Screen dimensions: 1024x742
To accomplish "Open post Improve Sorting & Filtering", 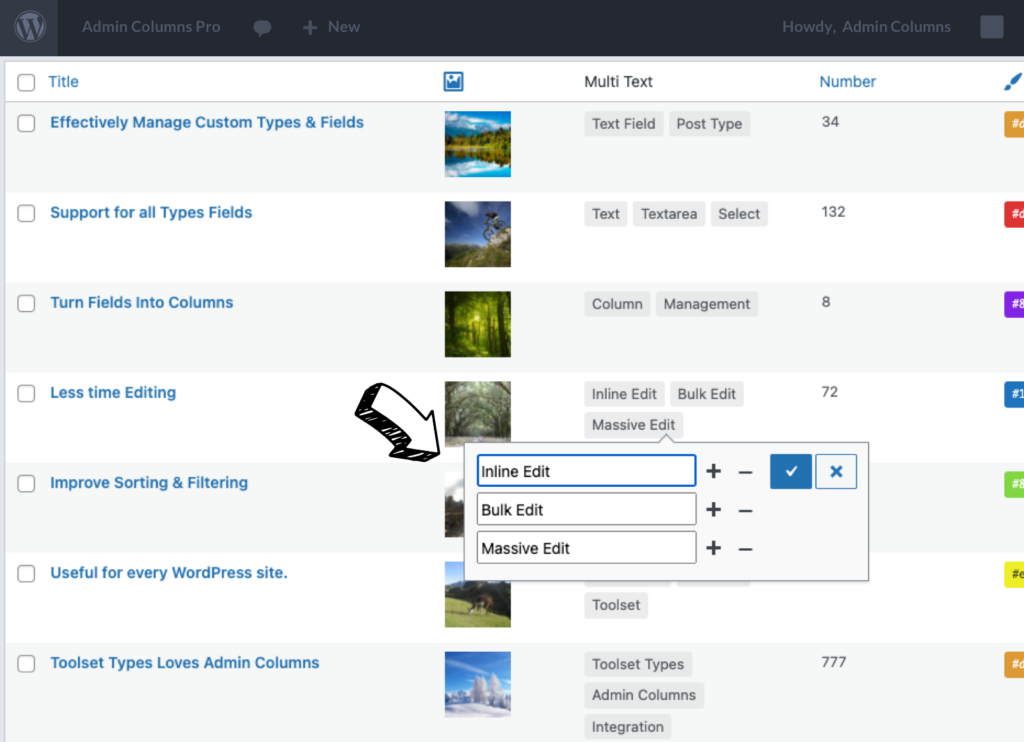I will (x=149, y=483).
